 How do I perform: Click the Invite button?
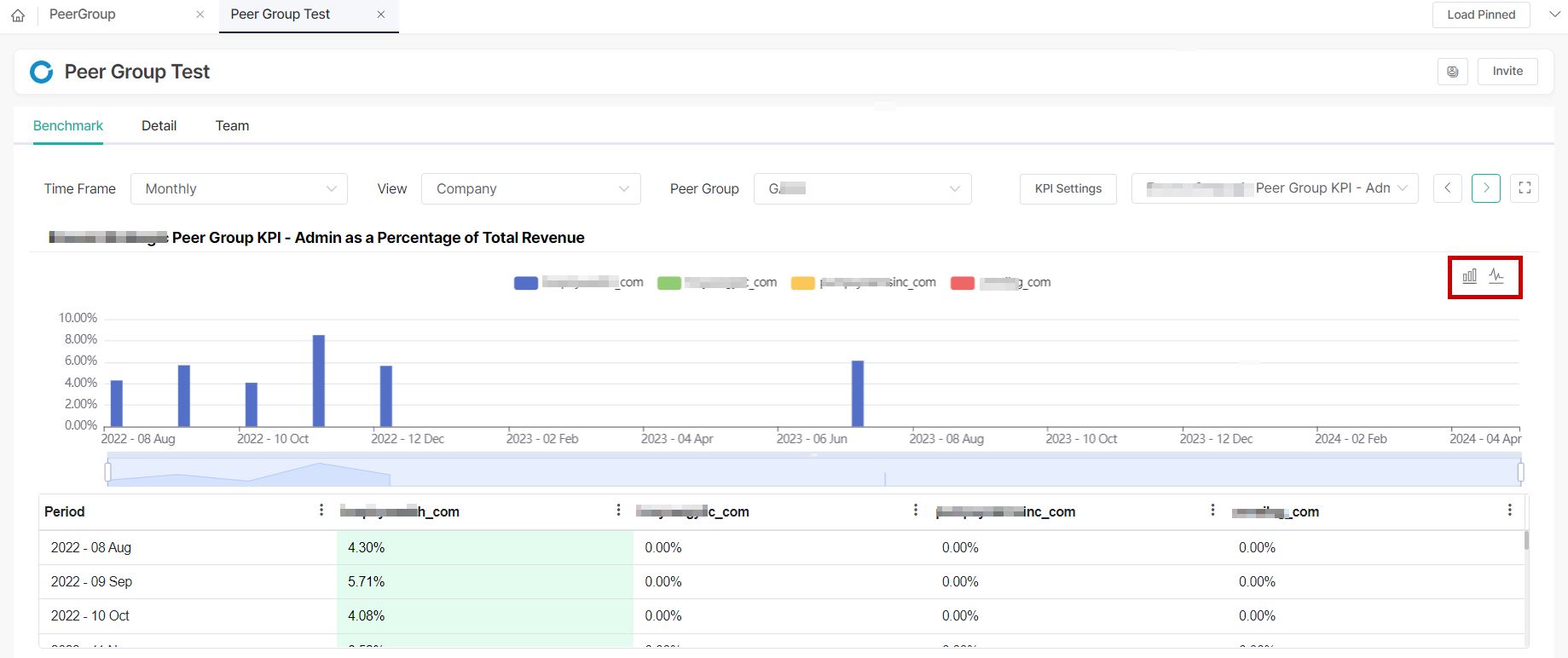pos(1507,72)
